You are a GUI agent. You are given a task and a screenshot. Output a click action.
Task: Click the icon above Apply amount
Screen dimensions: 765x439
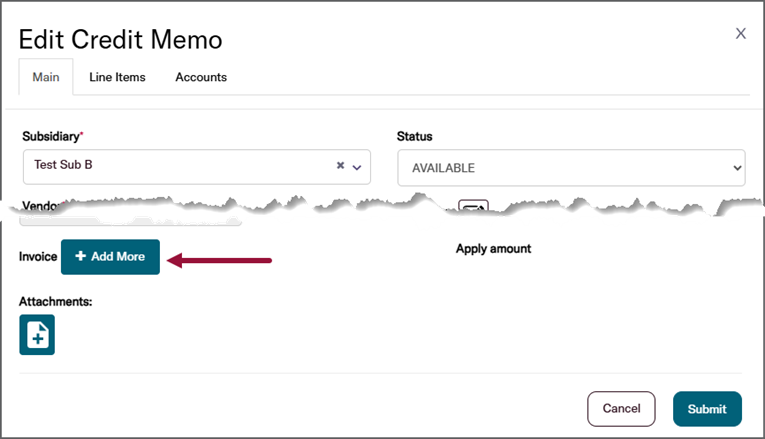[472, 208]
